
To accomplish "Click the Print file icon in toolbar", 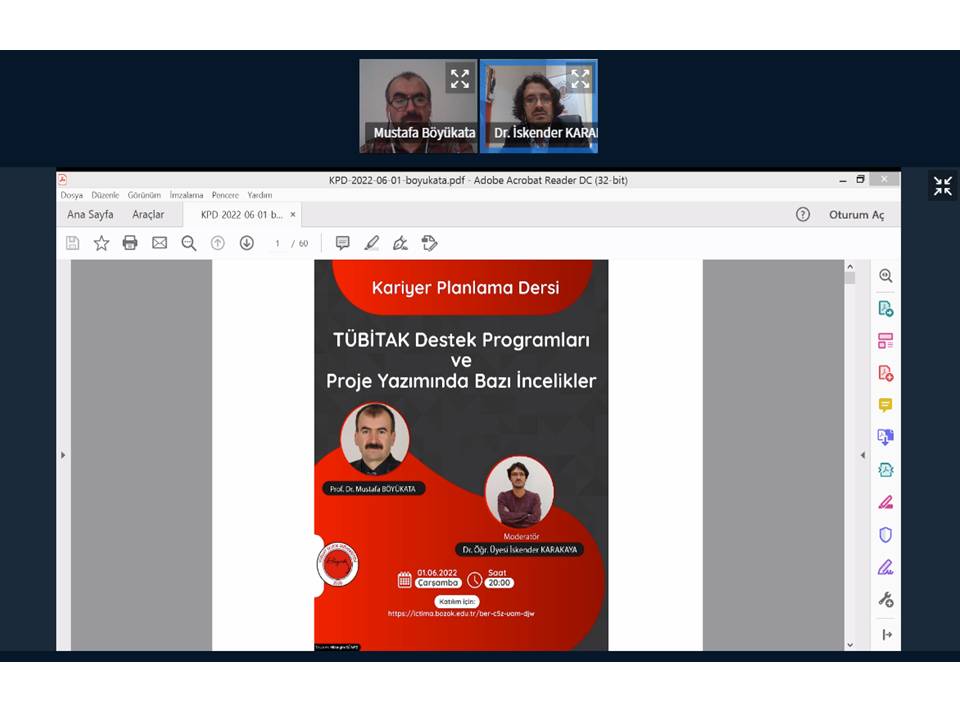I will click(130, 243).
